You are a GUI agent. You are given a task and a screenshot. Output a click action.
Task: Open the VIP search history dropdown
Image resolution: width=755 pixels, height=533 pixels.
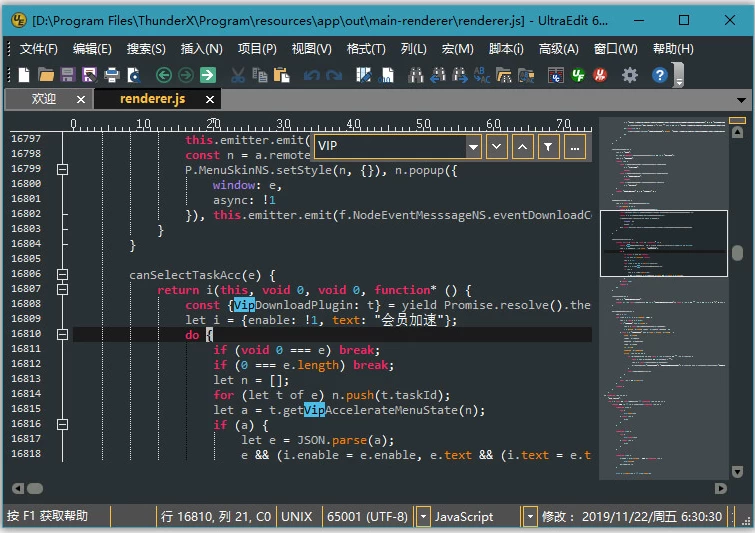(473, 147)
